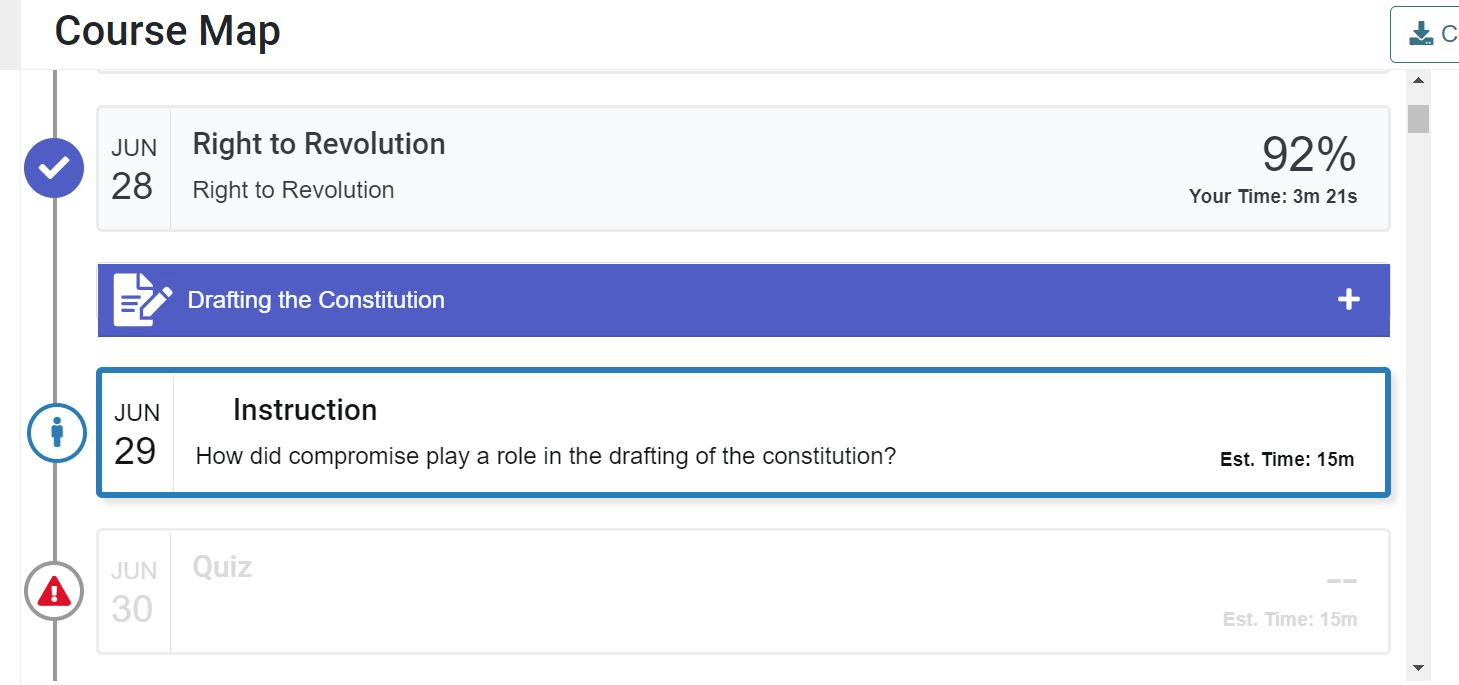The height and width of the screenshot is (685, 1459).
Task: Select the grayed-out Quiz title
Action: point(222,567)
